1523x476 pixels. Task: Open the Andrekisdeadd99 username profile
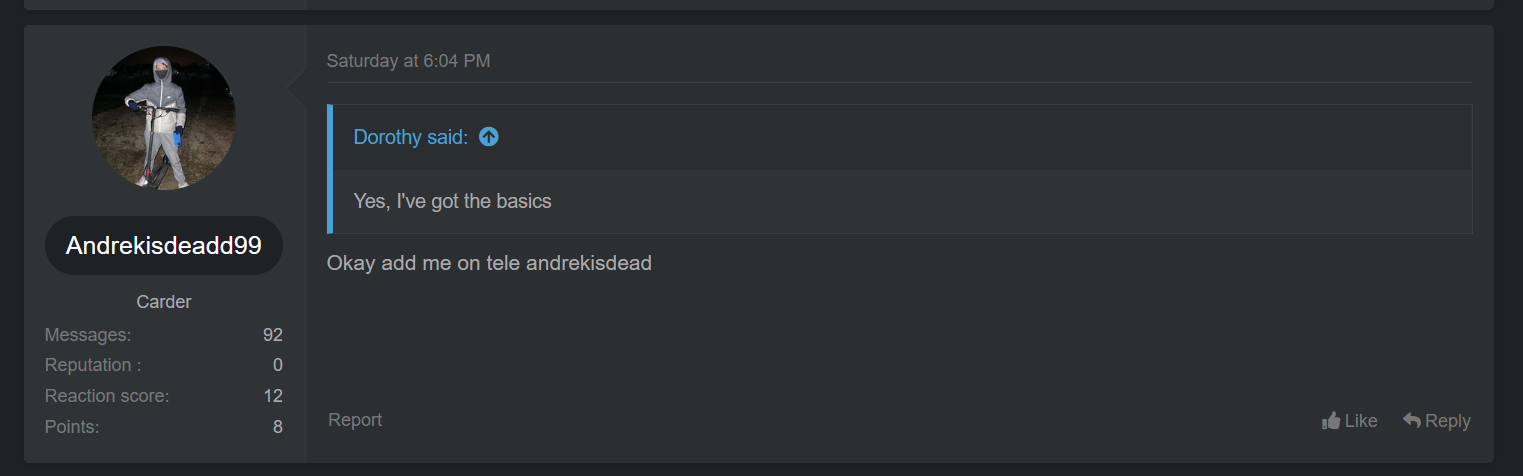pyautogui.click(x=164, y=246)
